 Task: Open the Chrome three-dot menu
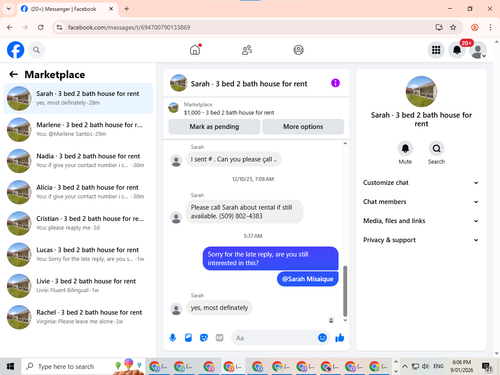point(490,27)
